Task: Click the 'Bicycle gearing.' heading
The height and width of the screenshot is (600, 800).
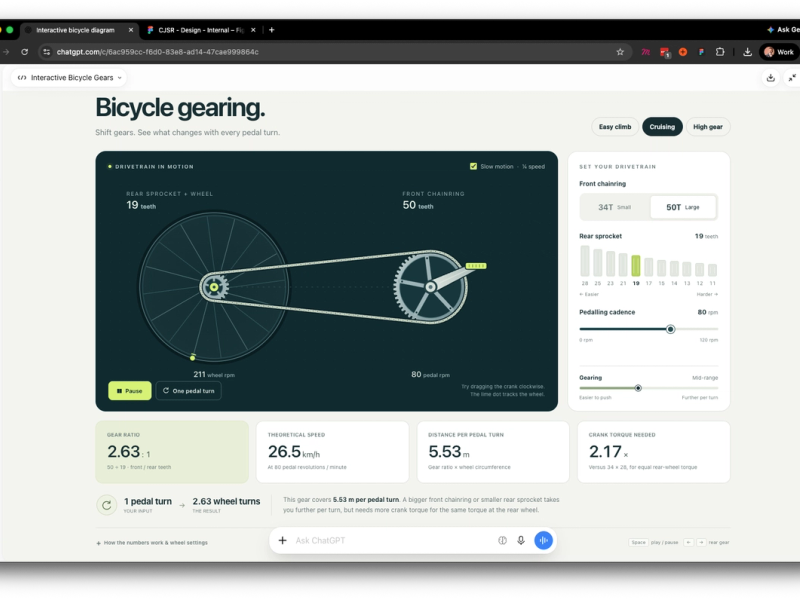Action: click(180, 108)
